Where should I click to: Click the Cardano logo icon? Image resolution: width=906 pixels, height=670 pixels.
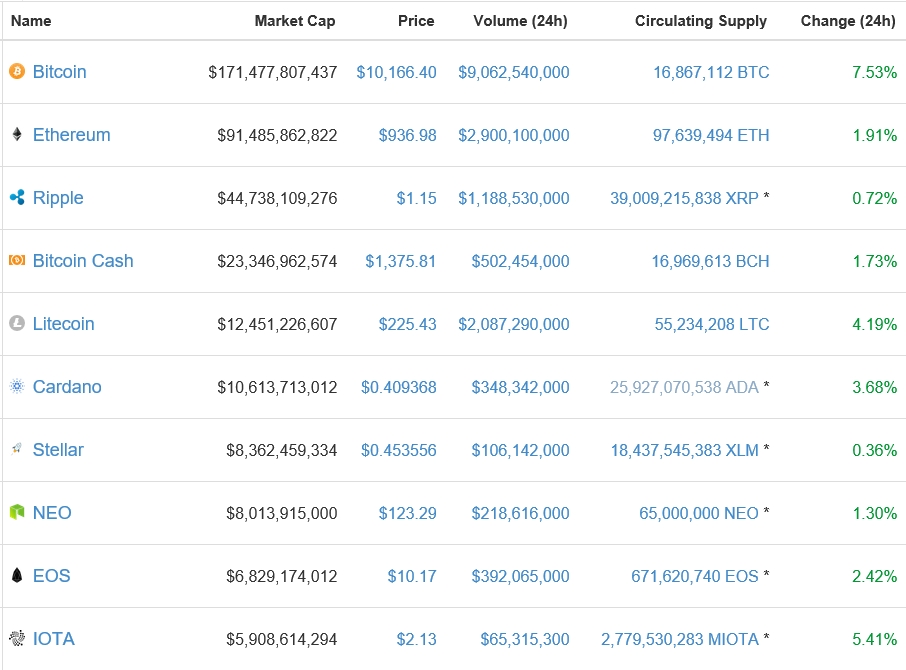click(x=16, y=387)
